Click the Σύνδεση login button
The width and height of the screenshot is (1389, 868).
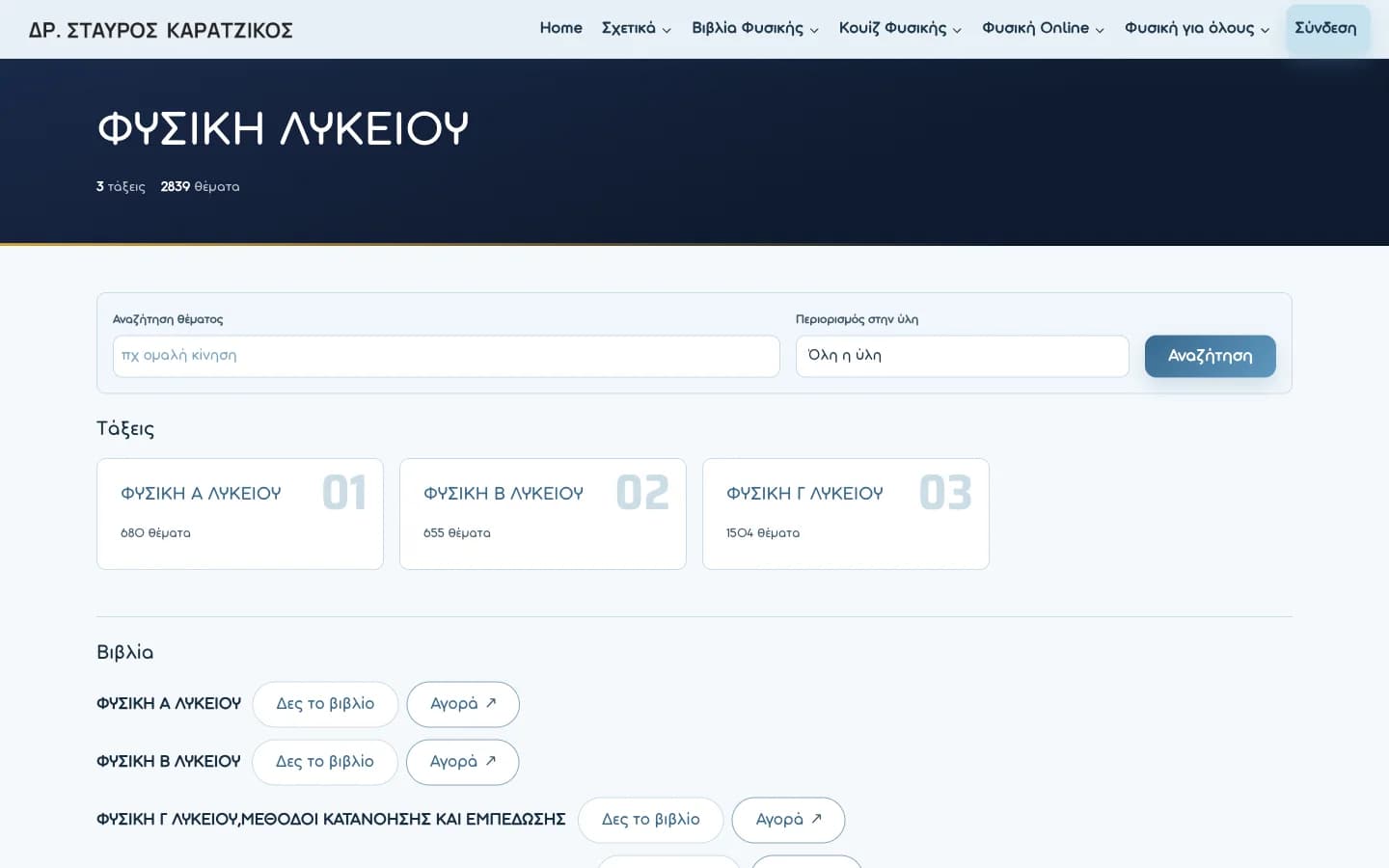tap(1326, 28)
